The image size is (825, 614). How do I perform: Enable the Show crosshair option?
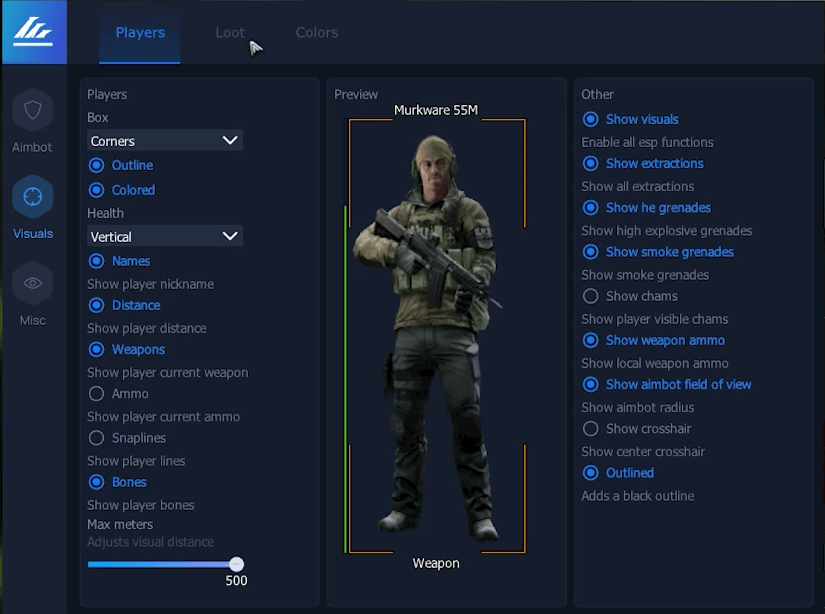point(591,429)
